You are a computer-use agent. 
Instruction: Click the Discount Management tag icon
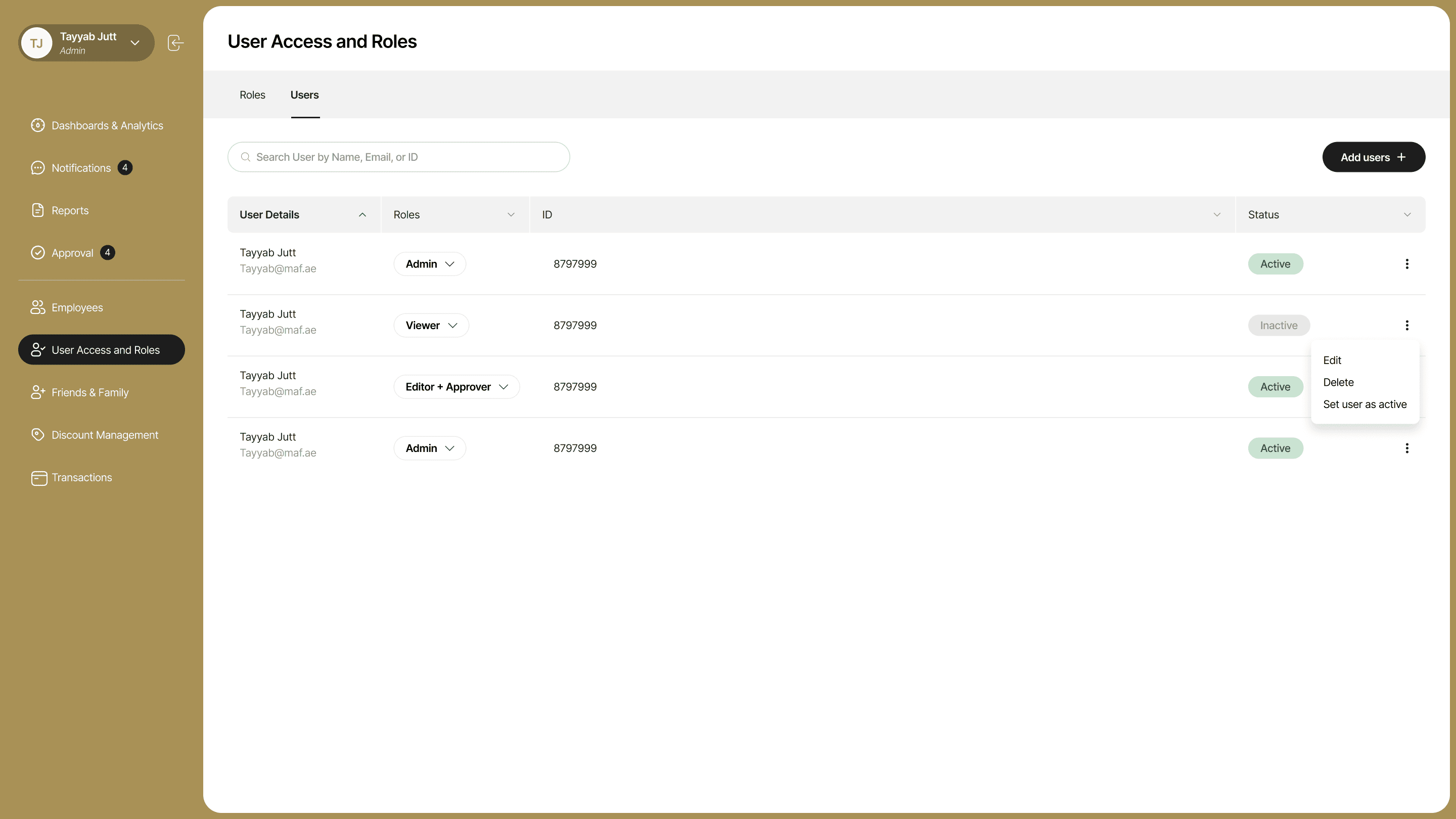38,435
